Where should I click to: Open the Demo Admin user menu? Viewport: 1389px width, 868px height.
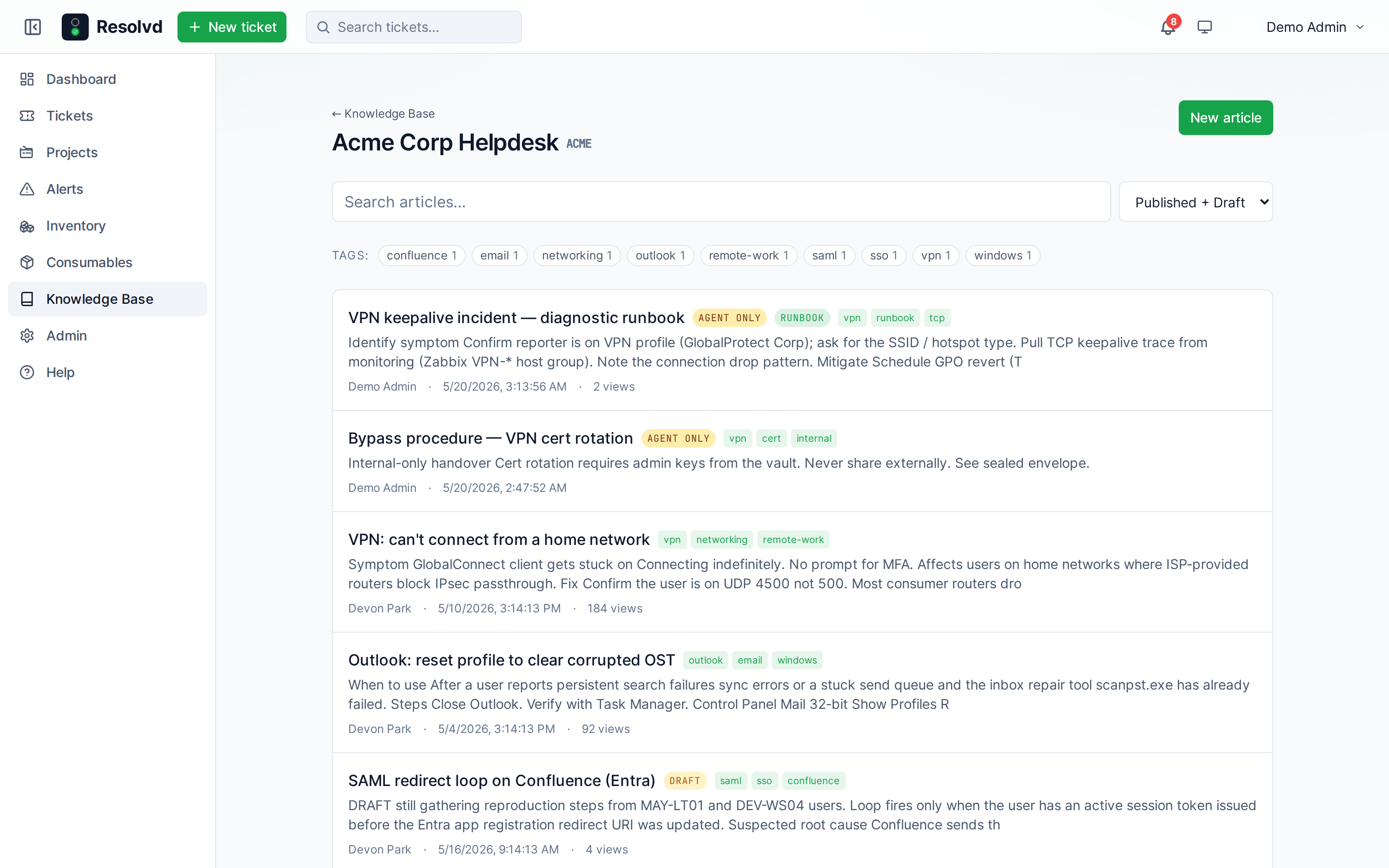point(1314,27)
